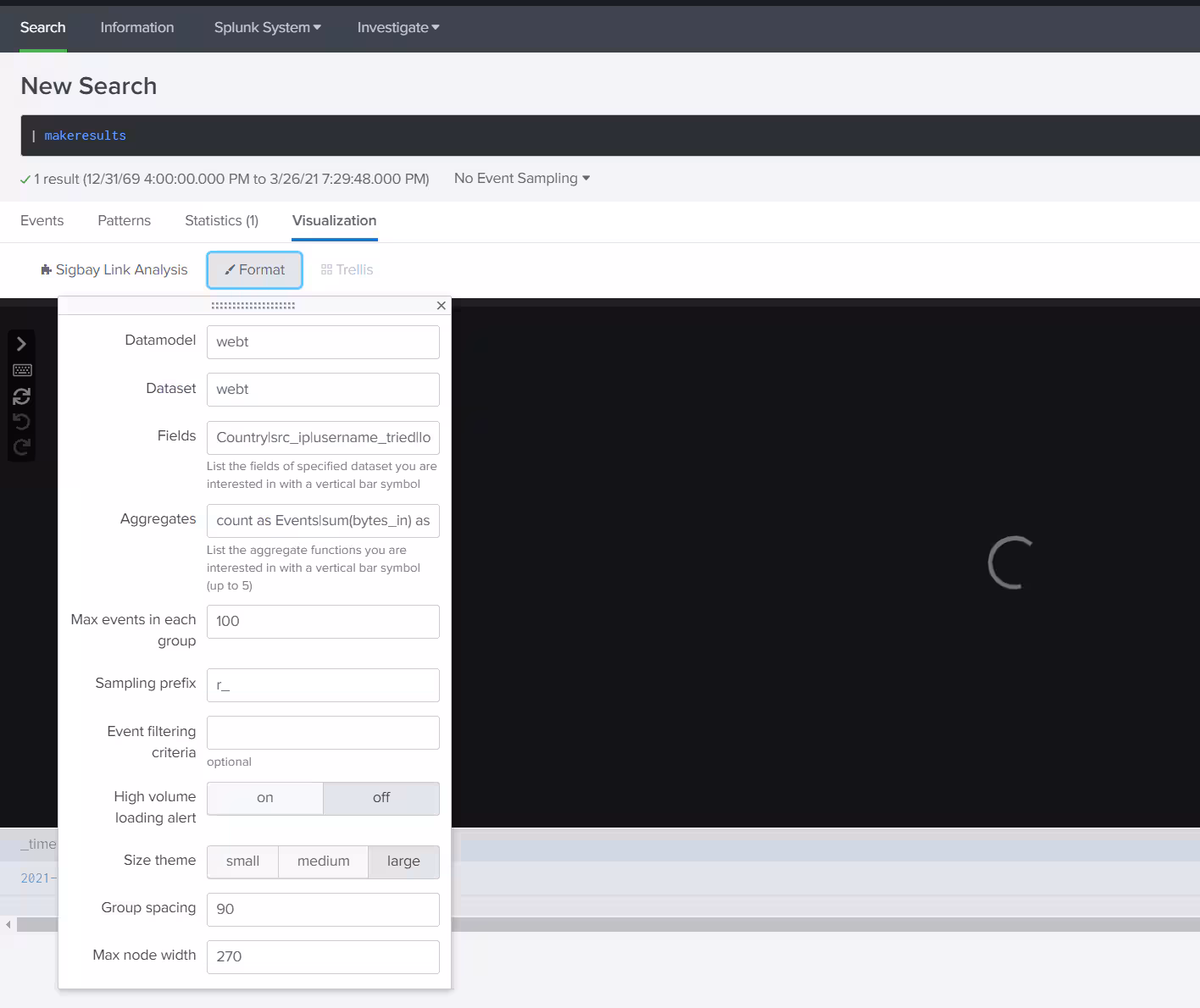The width and height of the screenshot is (1200, 1008).
Task: Switch to the Patterns tab
Action: (124, 220)
